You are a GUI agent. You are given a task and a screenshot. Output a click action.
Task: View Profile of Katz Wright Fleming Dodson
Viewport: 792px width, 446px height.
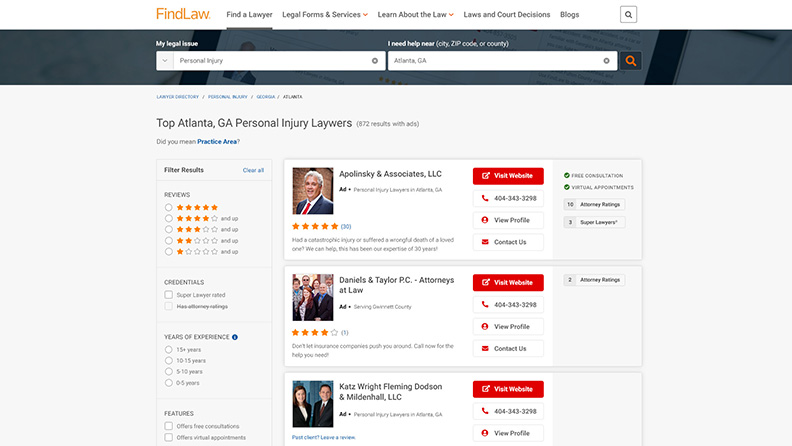click(508, 433)
